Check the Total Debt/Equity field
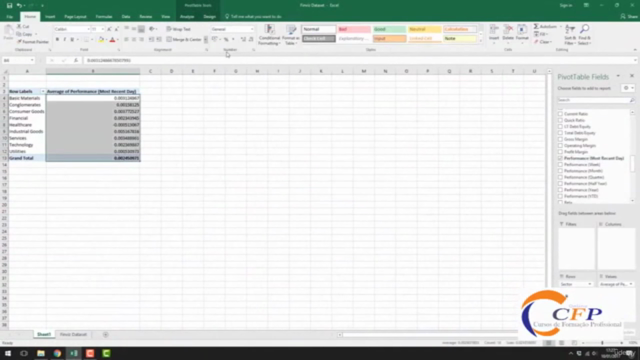The image size is (640, 360). pos(560,133)
